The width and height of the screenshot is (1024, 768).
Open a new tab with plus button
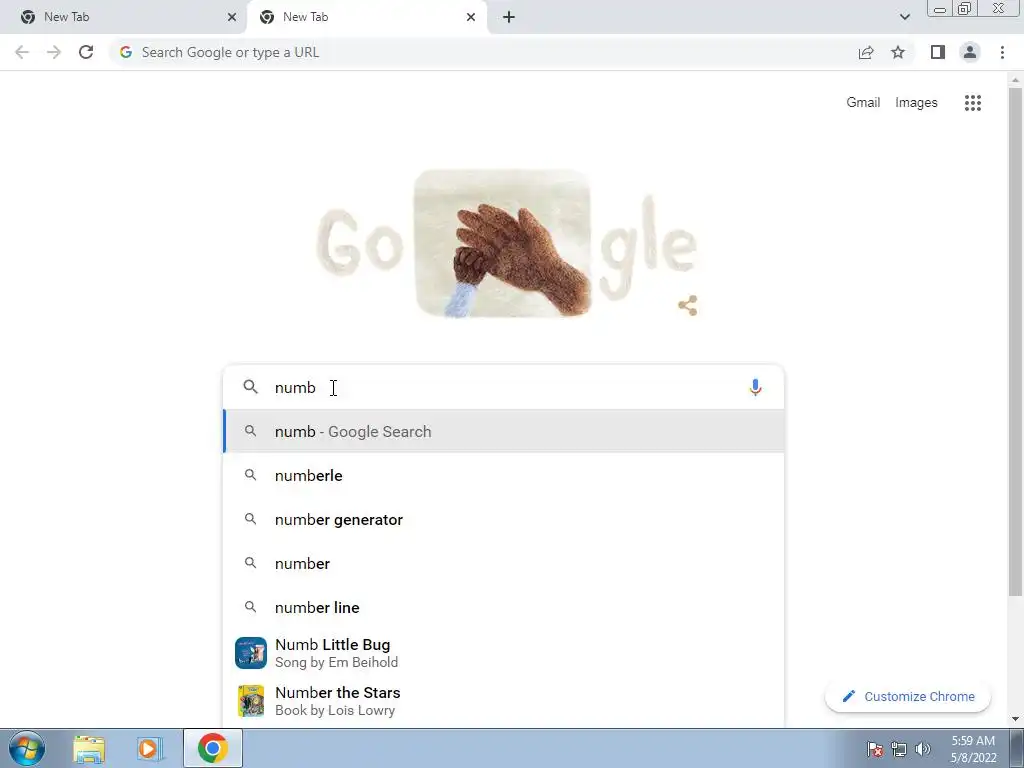pyautogui.click(x=509, y=17)
